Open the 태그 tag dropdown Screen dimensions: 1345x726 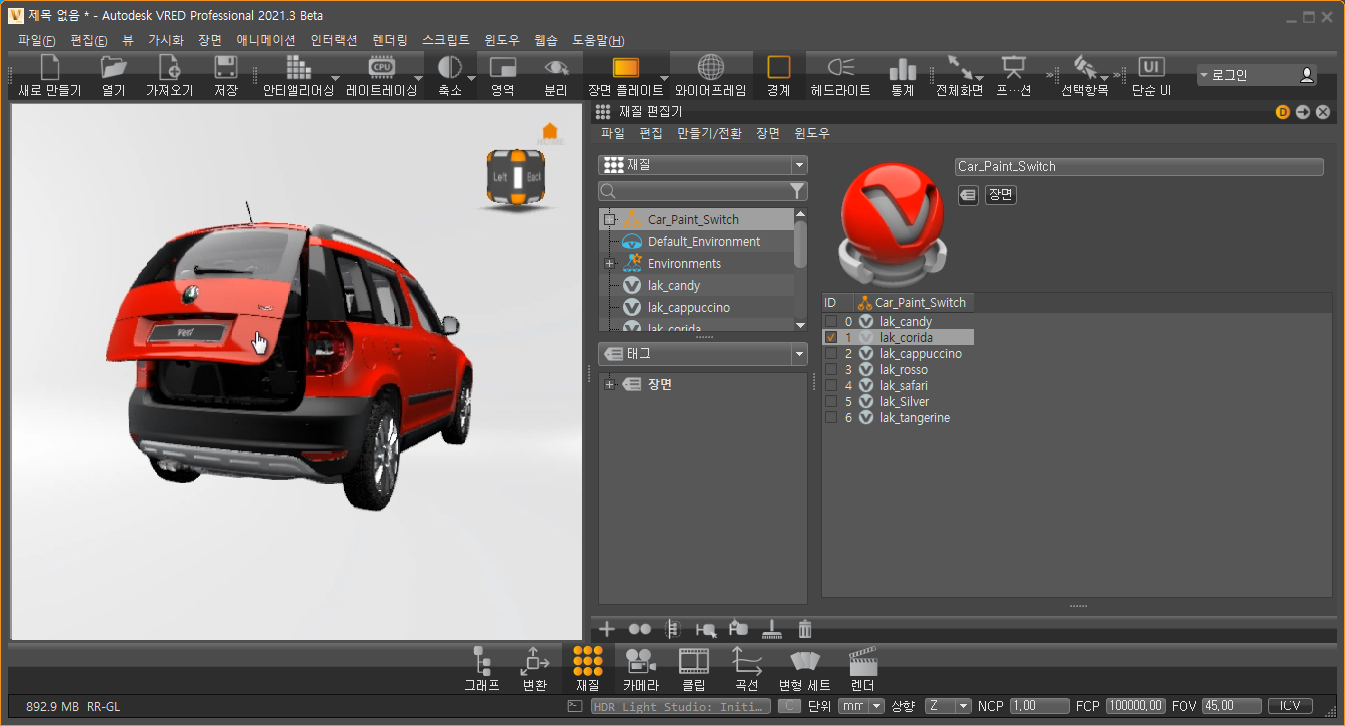point(798,354)
